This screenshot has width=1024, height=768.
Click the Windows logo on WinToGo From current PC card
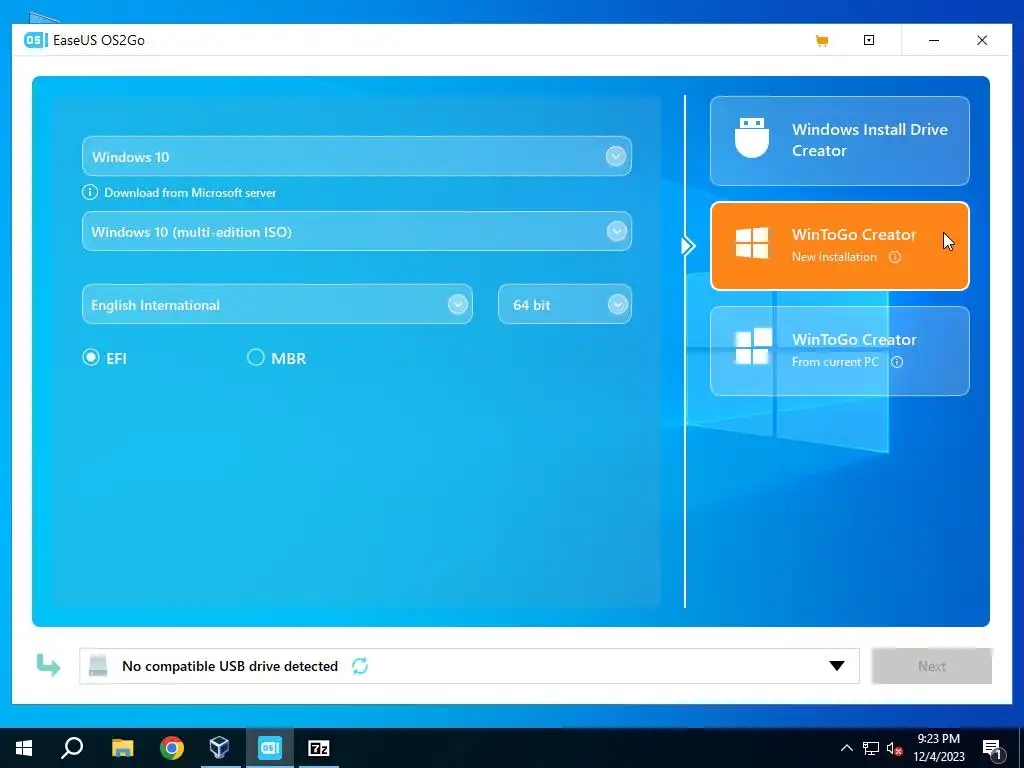(x=752, y=347)
